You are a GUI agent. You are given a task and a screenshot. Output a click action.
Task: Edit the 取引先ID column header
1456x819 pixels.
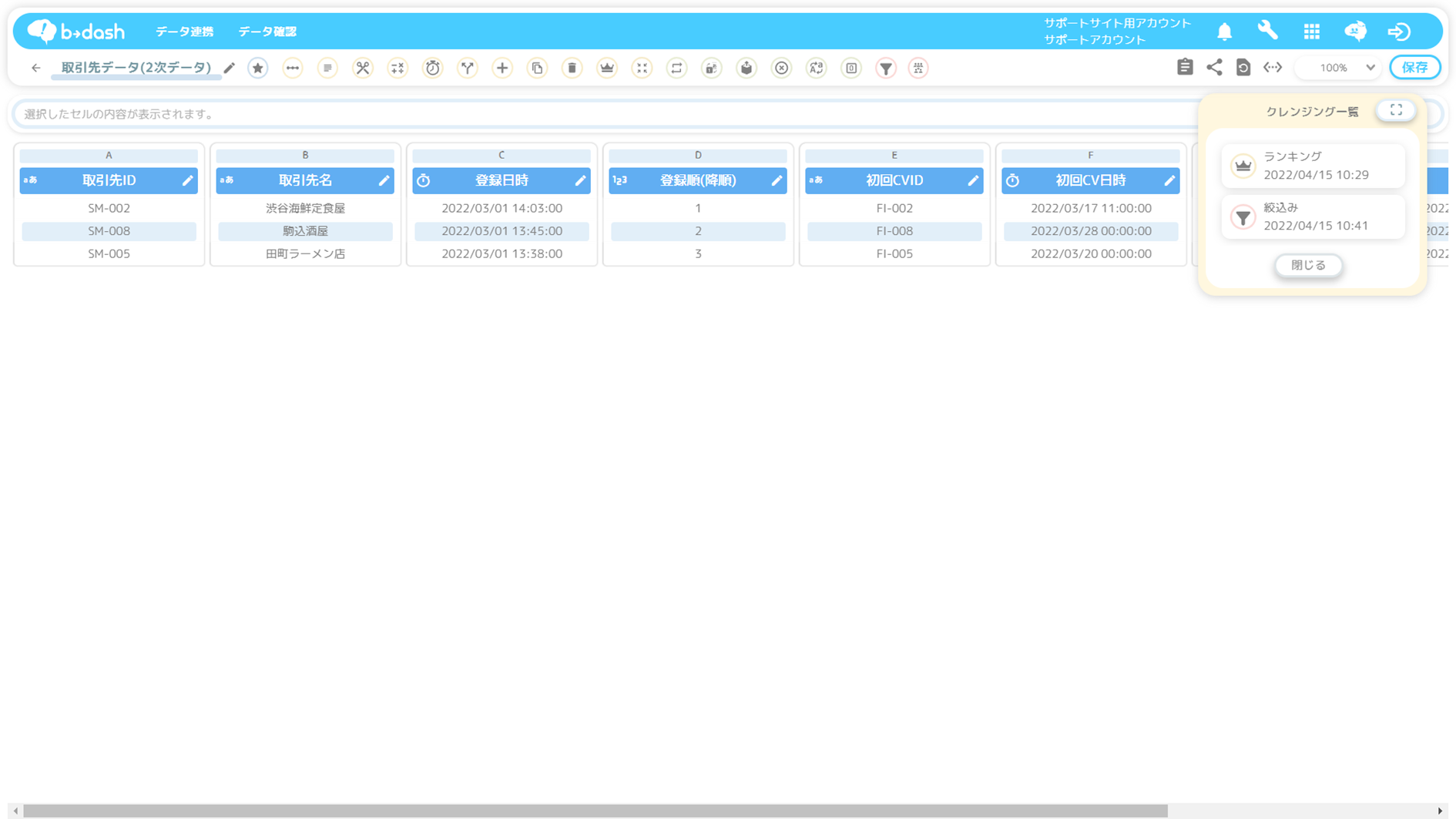[x=187, y=180]
